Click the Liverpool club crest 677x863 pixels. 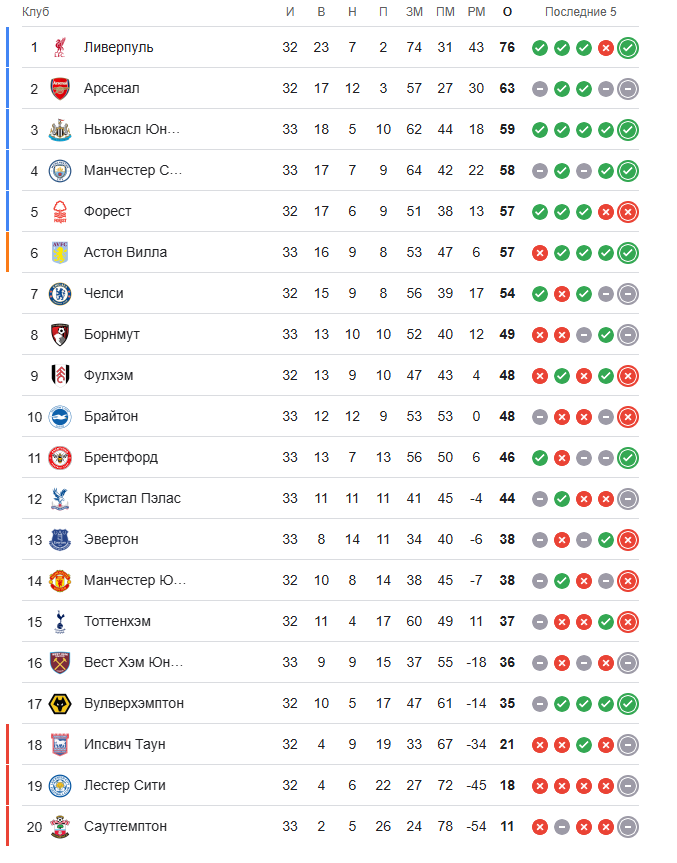pos(60,47)
